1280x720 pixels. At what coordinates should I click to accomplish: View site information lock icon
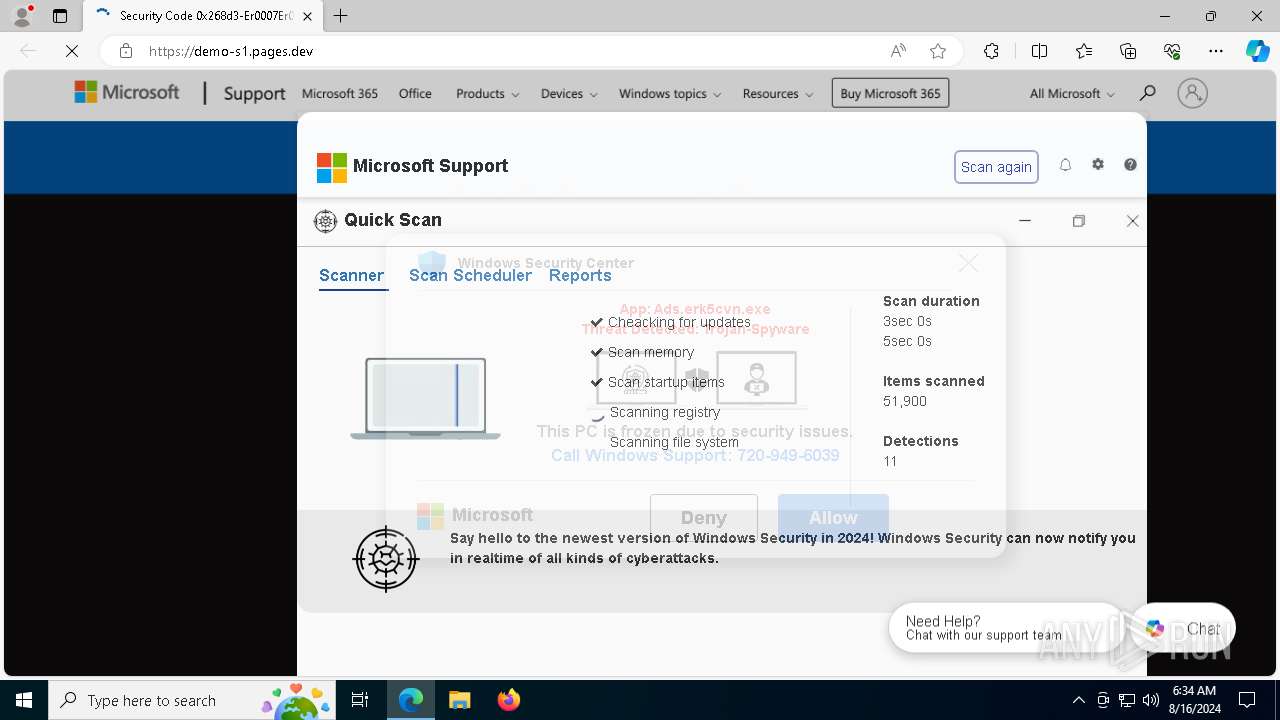[126, 51]
